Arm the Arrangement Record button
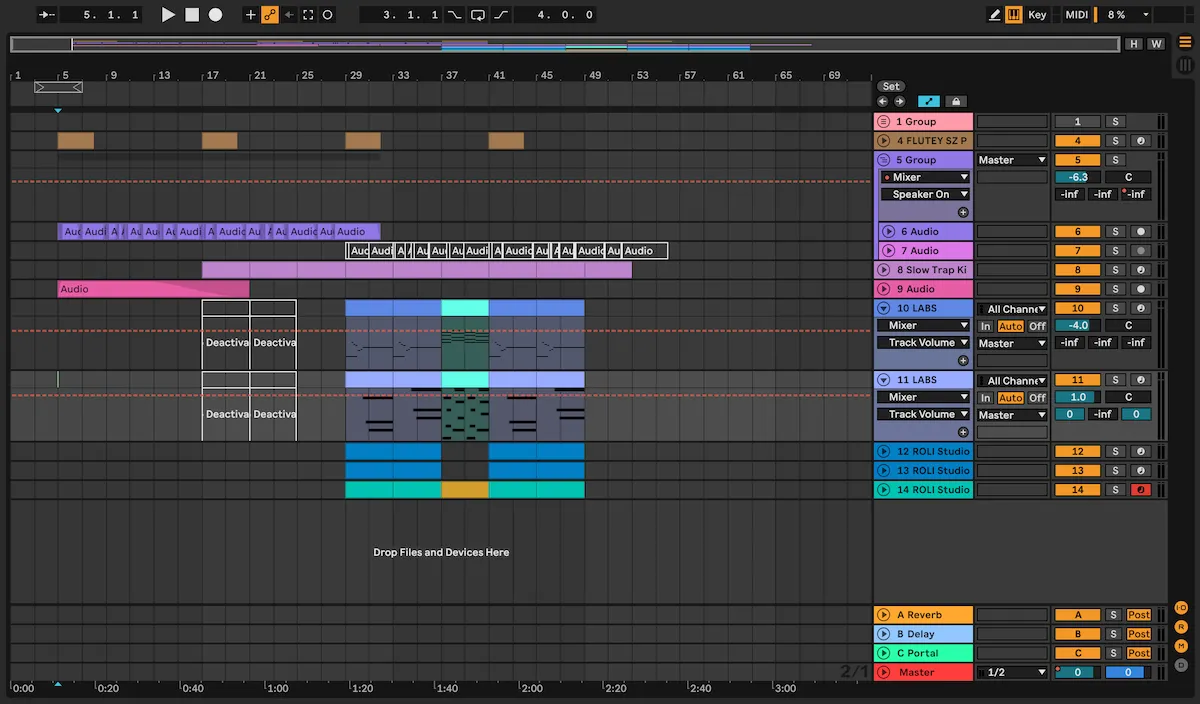This screenshot has height=704, width=1200. click(215, 15)
